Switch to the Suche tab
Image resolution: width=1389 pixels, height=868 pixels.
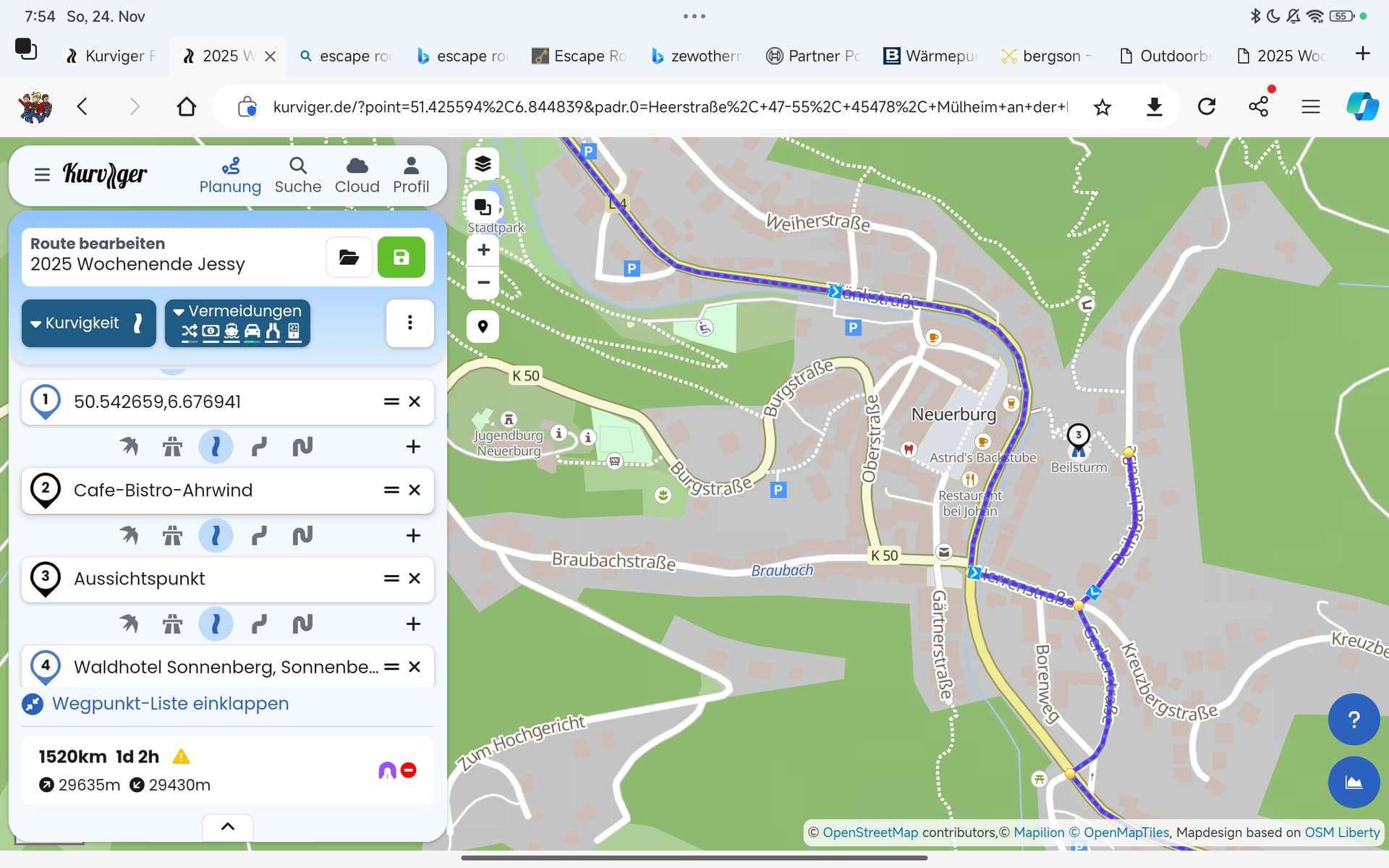[x=297, y=176]
